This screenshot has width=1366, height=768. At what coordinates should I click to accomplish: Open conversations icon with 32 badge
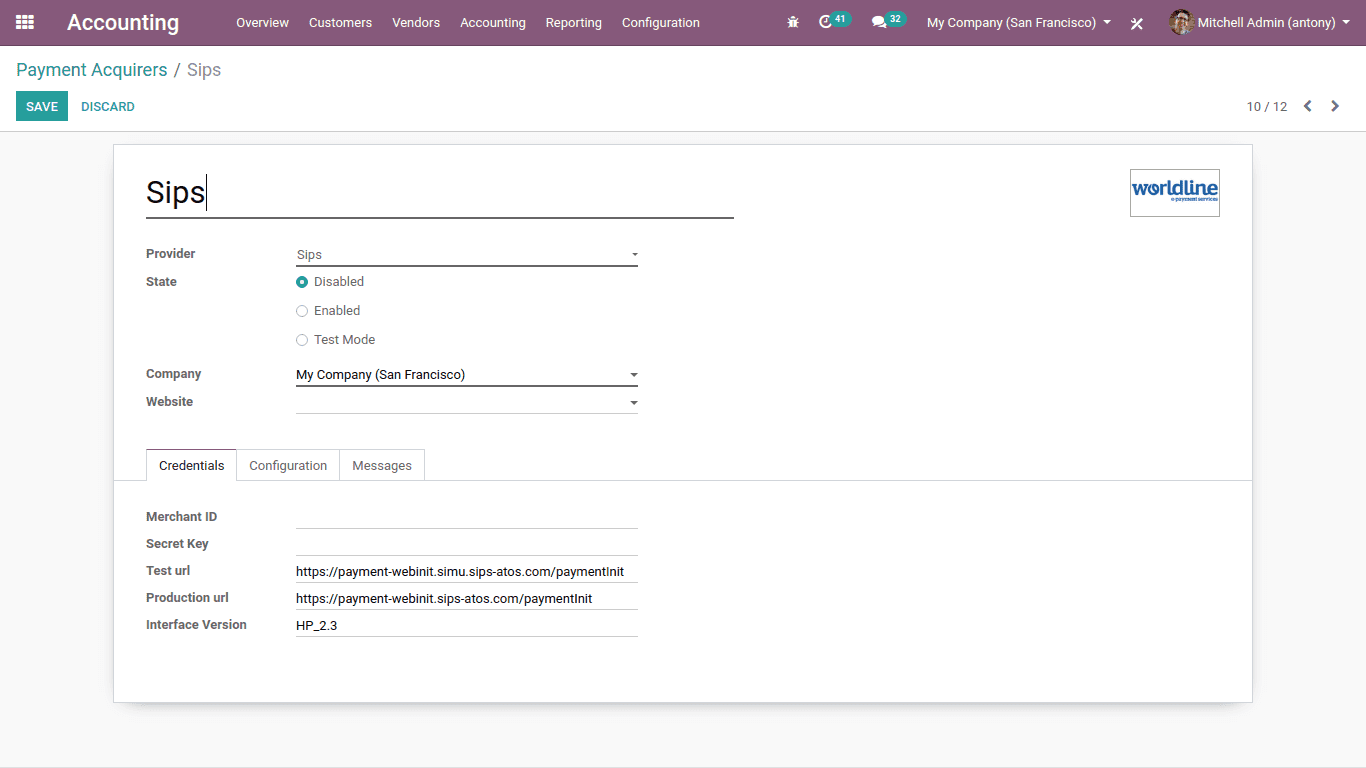(x=888, y=21)
